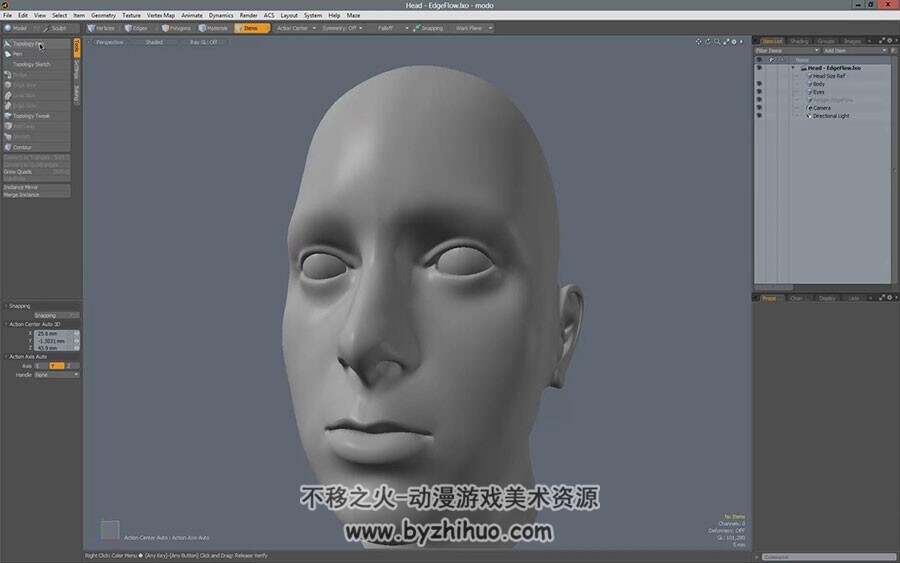Toggle Snapping in the top toolbar
Viewport: 900px width, 563px height.
click(x=429, y=28)
